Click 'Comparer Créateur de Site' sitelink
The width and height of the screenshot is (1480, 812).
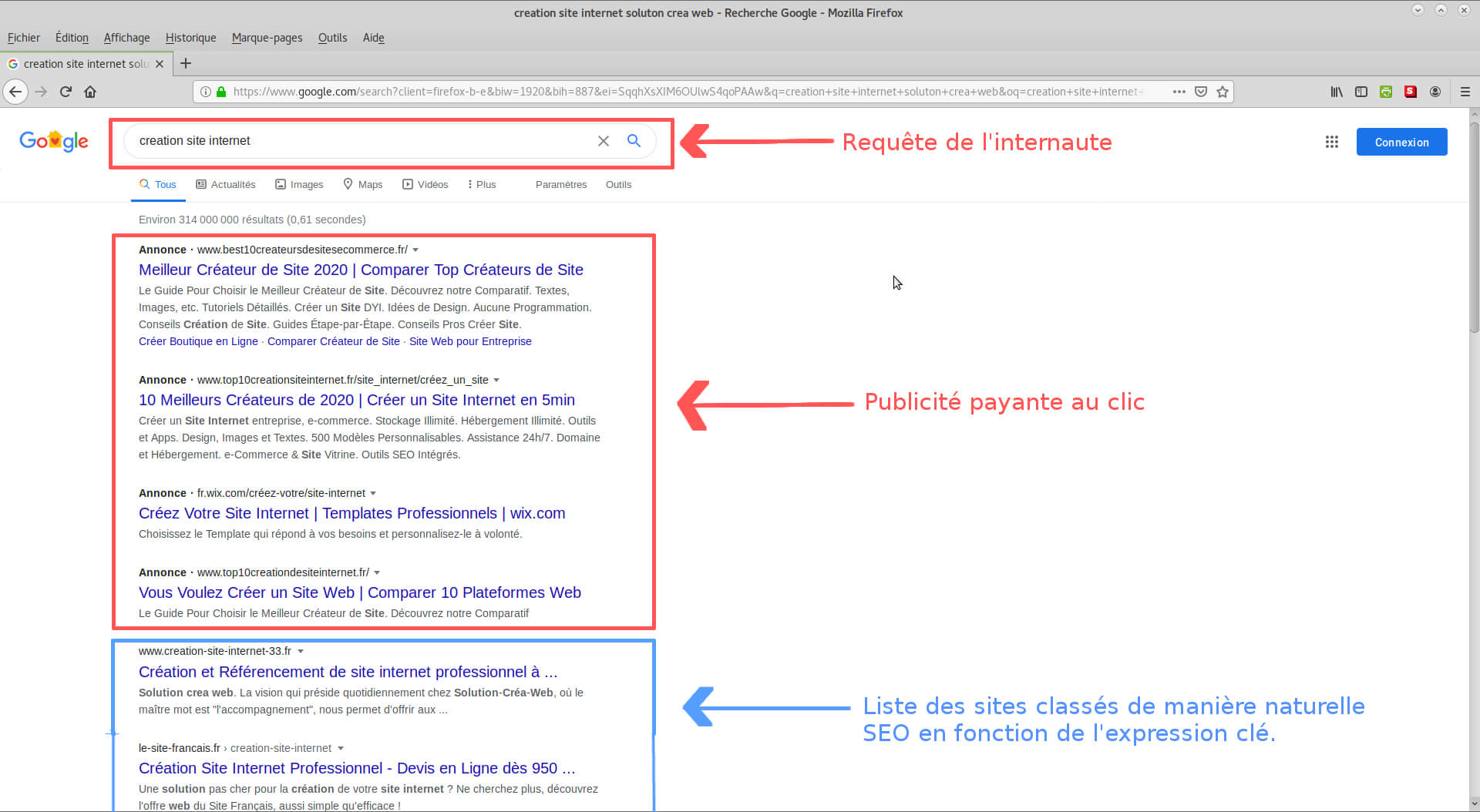click(334, 341)
